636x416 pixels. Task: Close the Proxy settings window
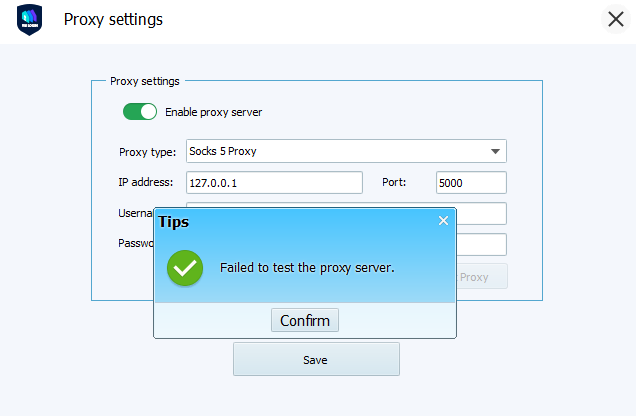(x=615, y=20)
